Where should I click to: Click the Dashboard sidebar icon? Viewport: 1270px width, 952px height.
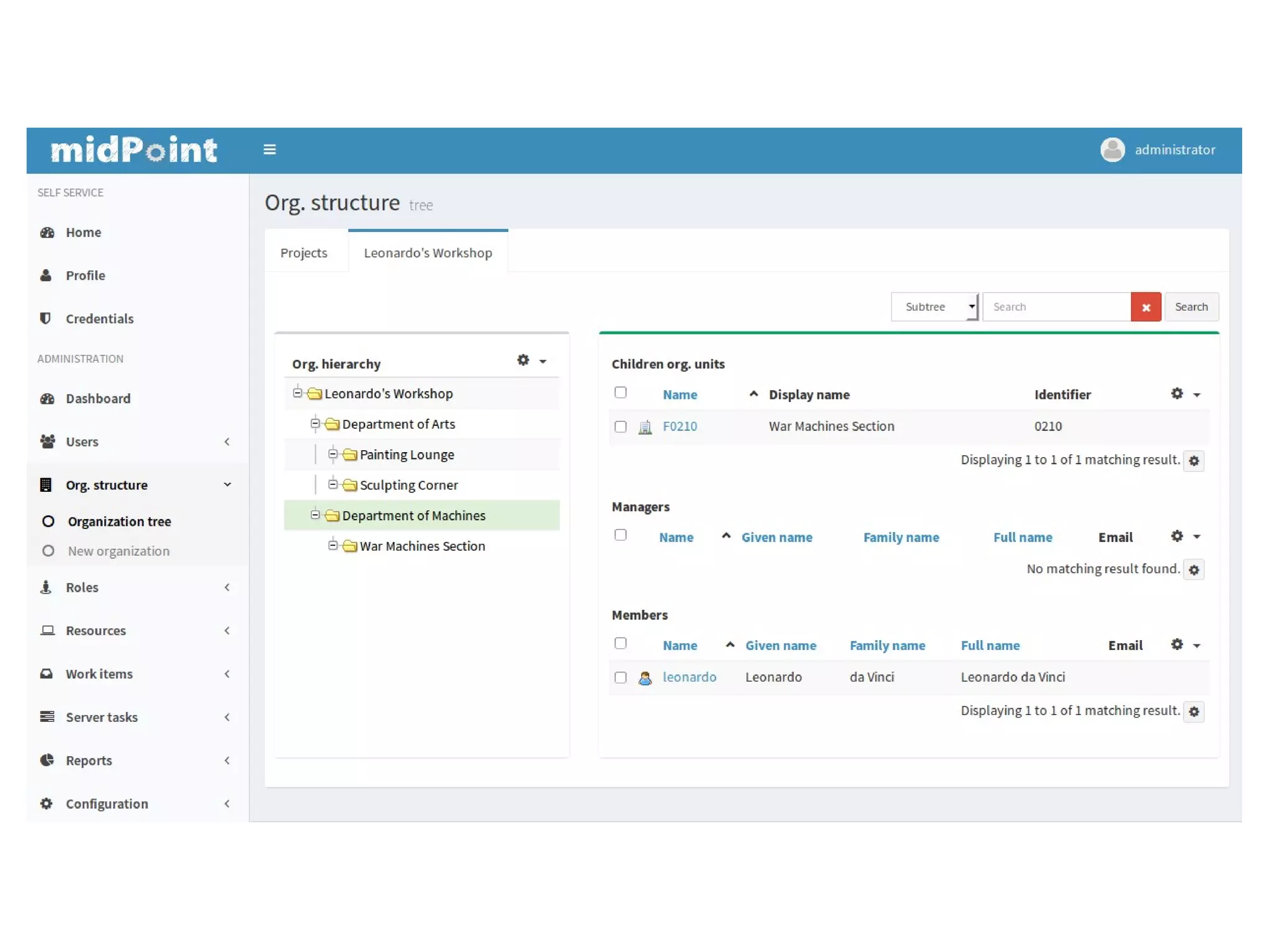click(47, 399)
